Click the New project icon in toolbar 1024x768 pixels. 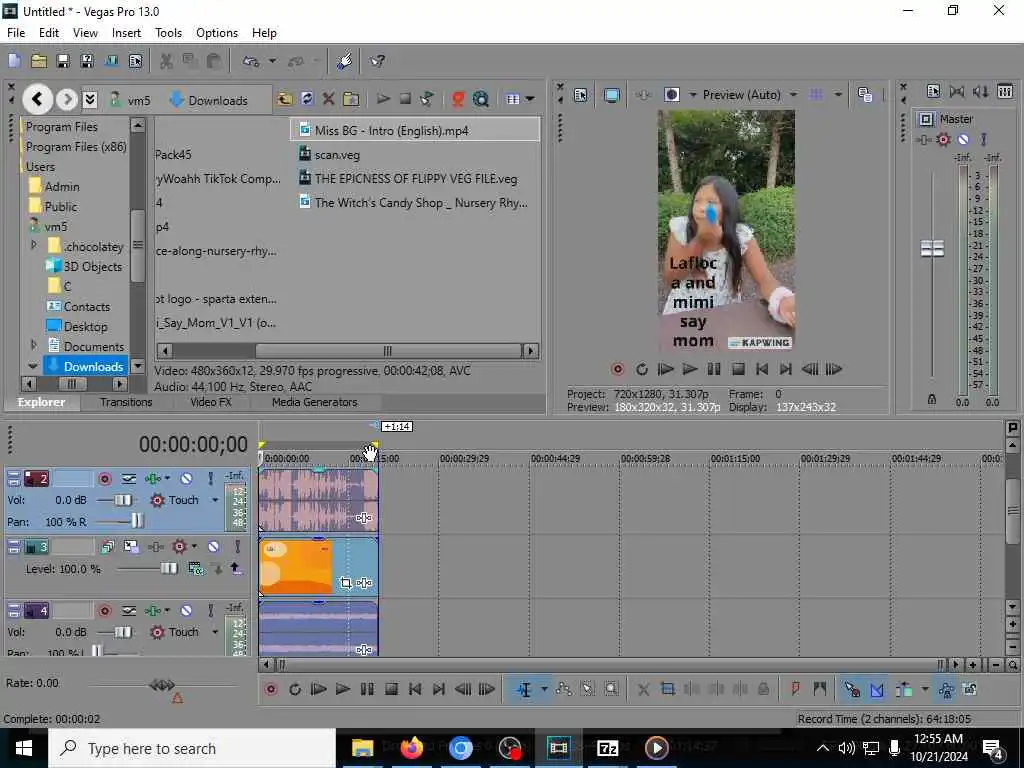tap(14, 61)
